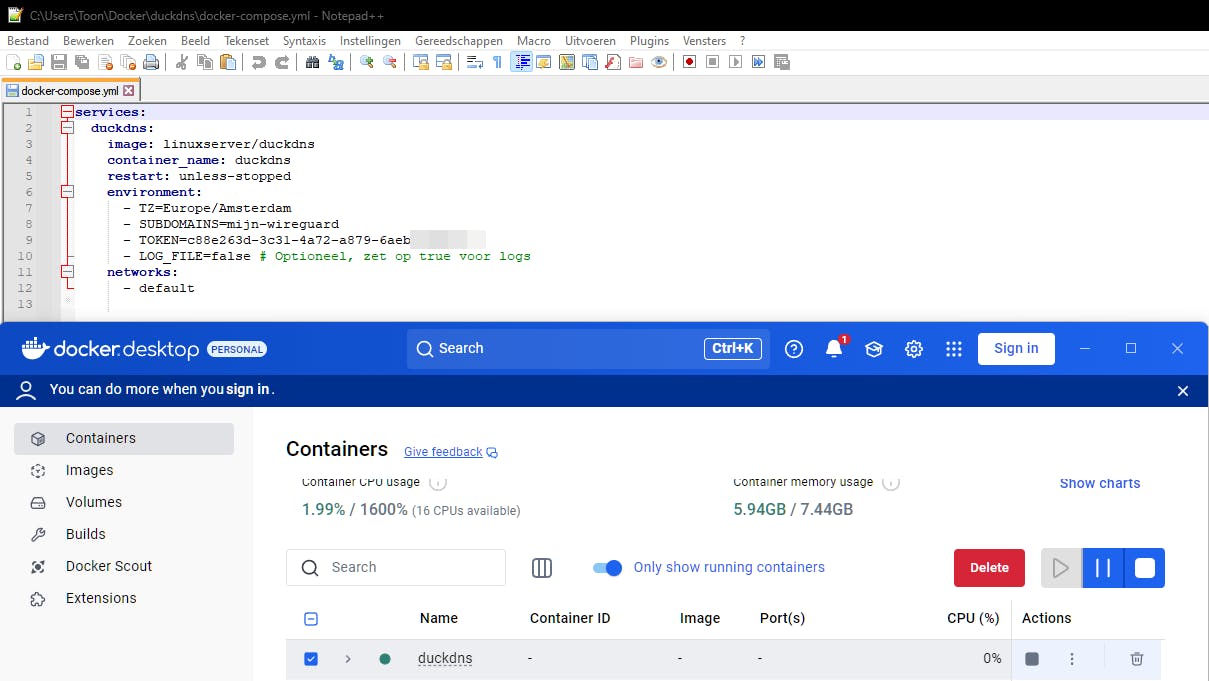Open the Instellingen menu
This screenshot has width=1209, height=681.
click(x=370, y=41)
